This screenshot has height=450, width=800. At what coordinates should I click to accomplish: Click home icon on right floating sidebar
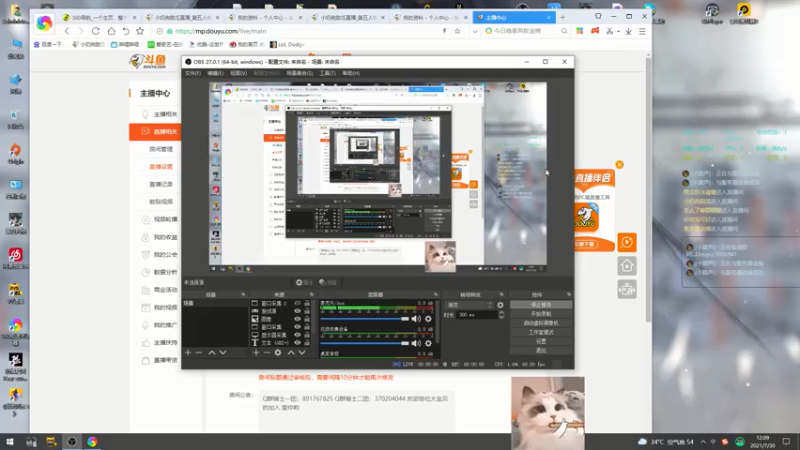[627, 266]
